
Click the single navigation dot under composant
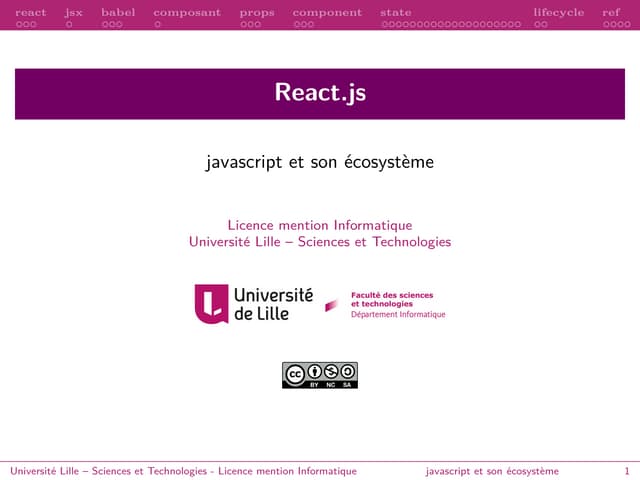click(x=158, y=23)
